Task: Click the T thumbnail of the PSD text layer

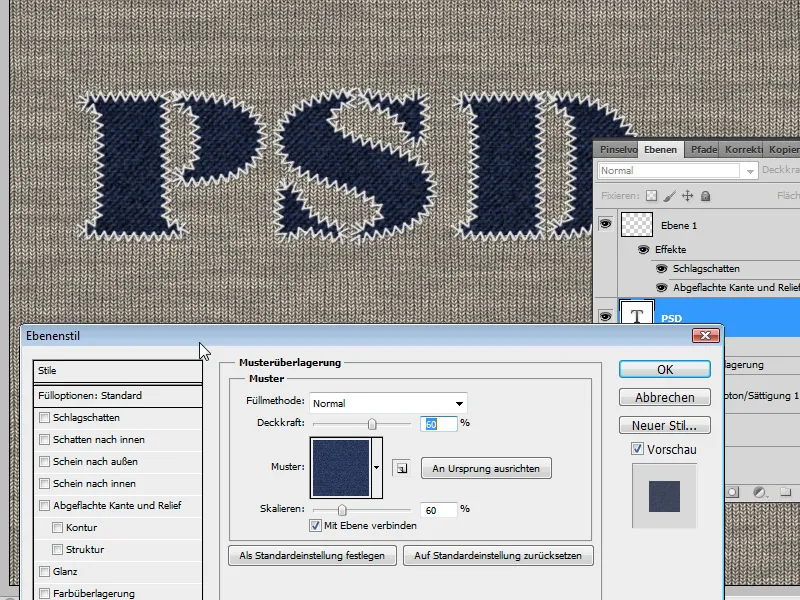Action: coord(637,312)
